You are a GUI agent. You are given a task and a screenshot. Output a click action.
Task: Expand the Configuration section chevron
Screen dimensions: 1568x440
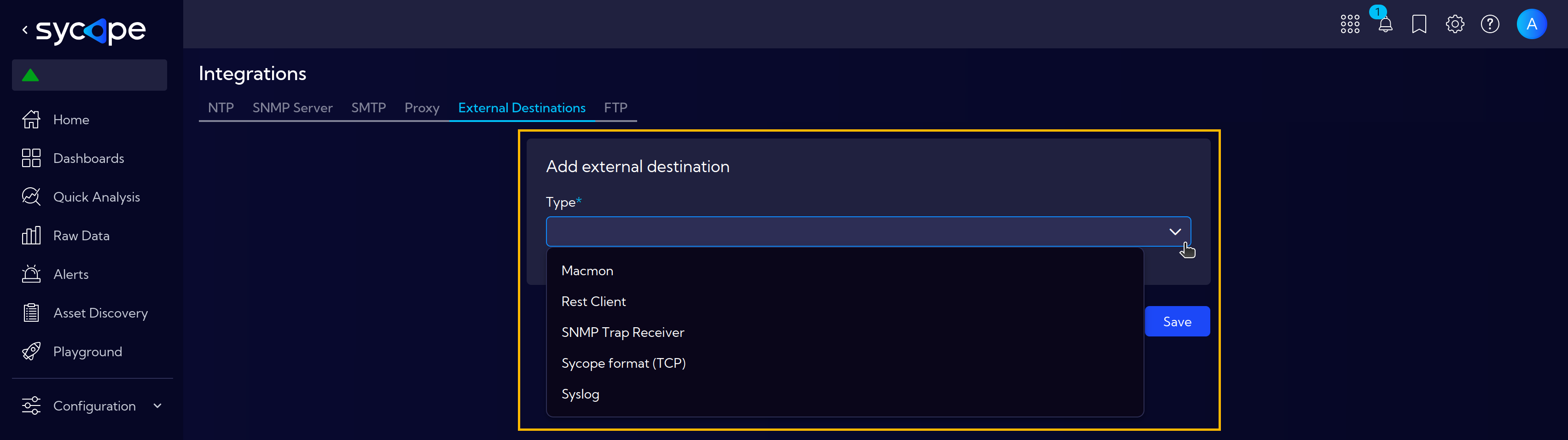[x=157, y=406]
